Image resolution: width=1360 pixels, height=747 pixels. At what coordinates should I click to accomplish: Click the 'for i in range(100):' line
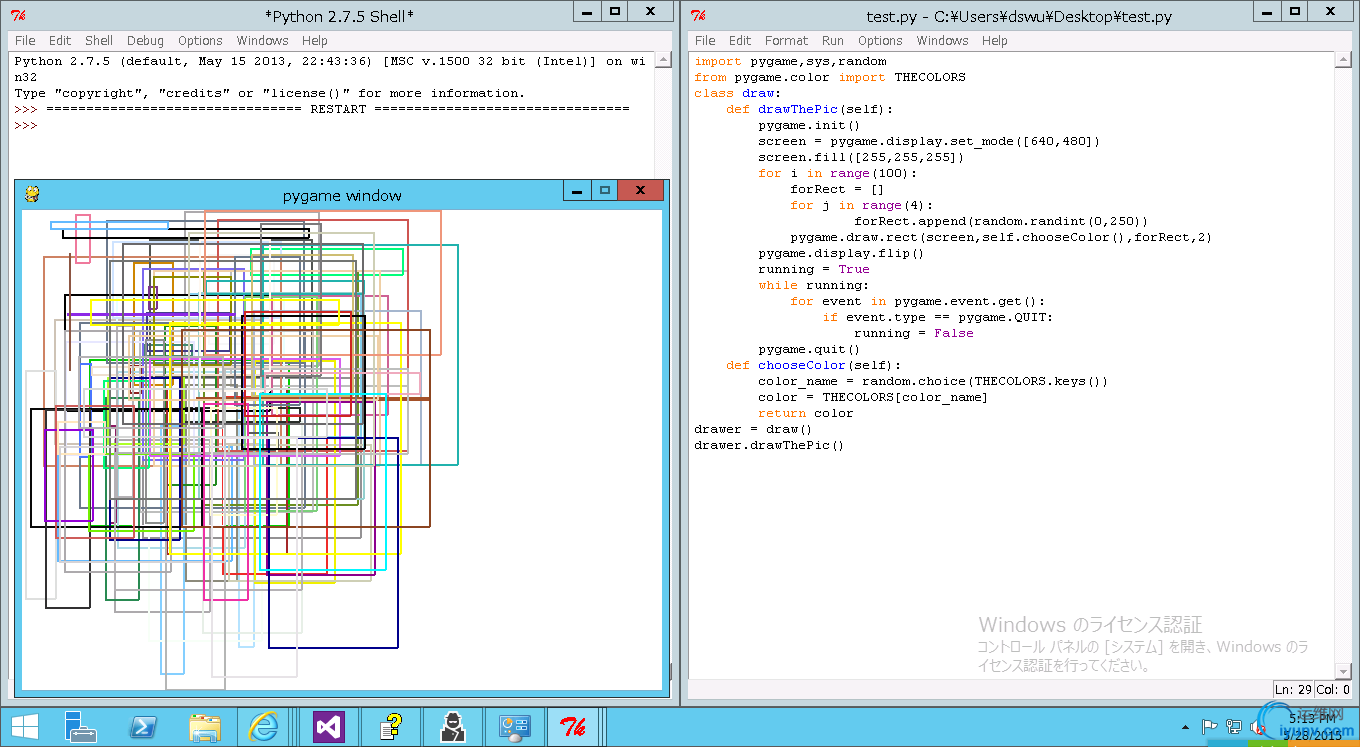[837, 173]
